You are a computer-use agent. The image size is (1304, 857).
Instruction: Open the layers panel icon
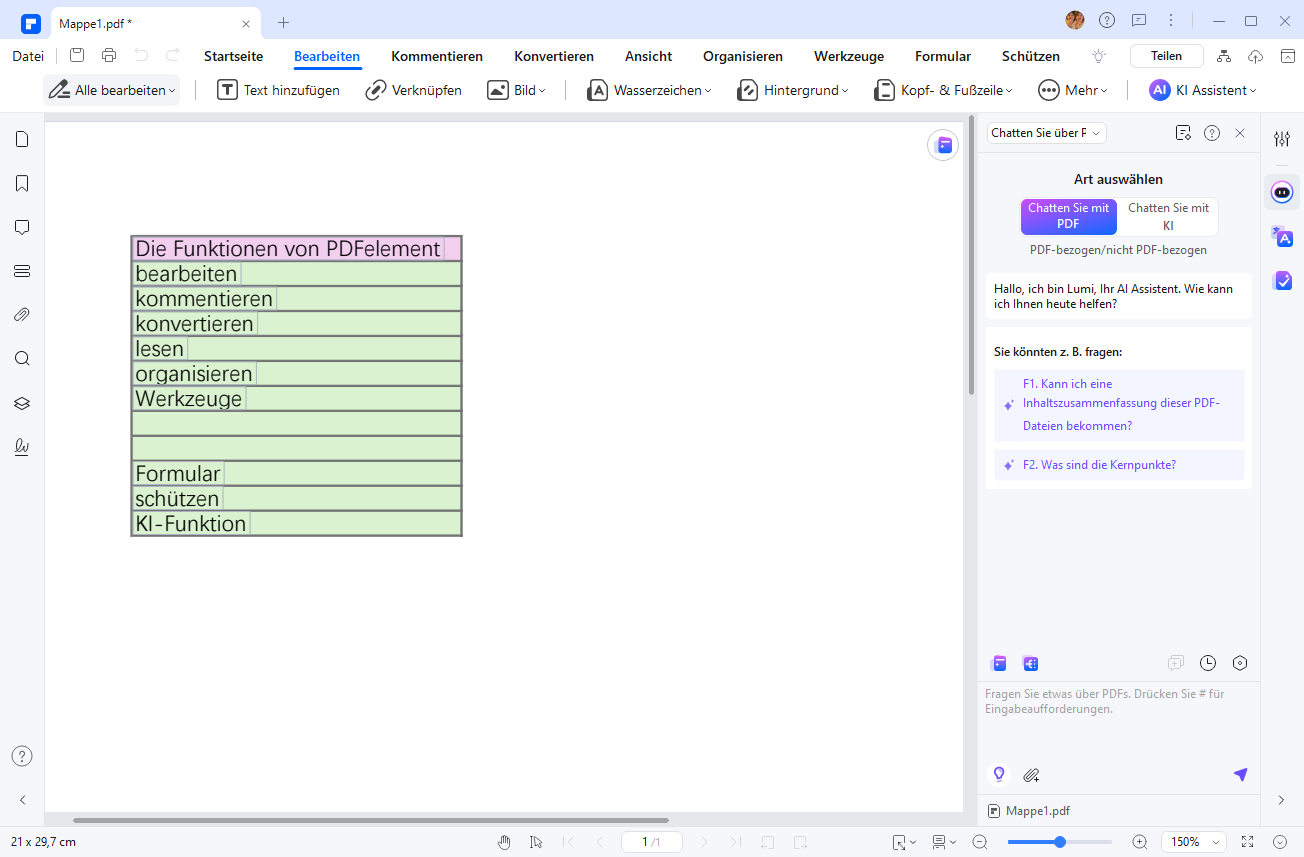pos(22,403)
